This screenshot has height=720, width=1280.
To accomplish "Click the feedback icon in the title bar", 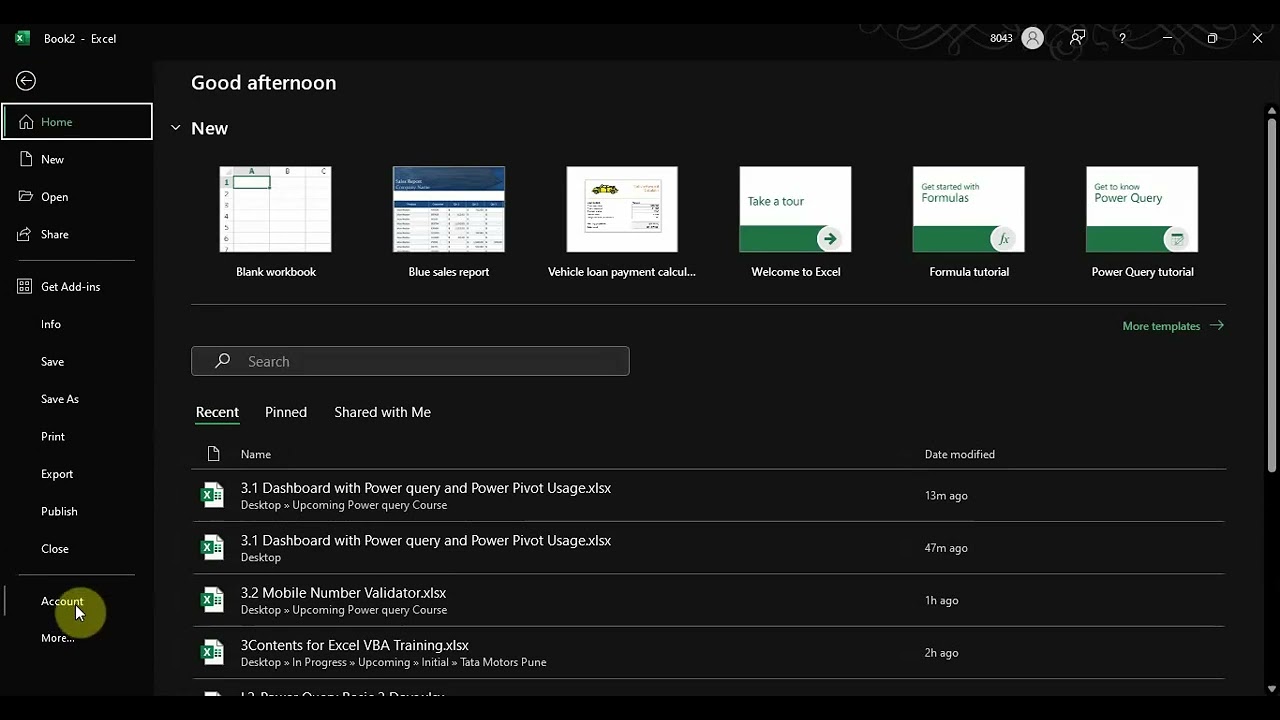I will (x=1077, y=38).
